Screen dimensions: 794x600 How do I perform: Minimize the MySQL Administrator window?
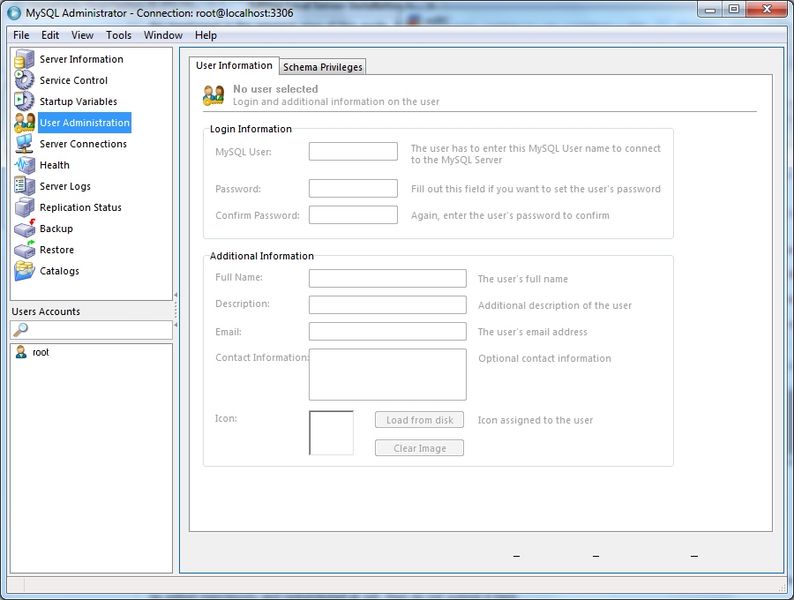(x=710, y=9)
